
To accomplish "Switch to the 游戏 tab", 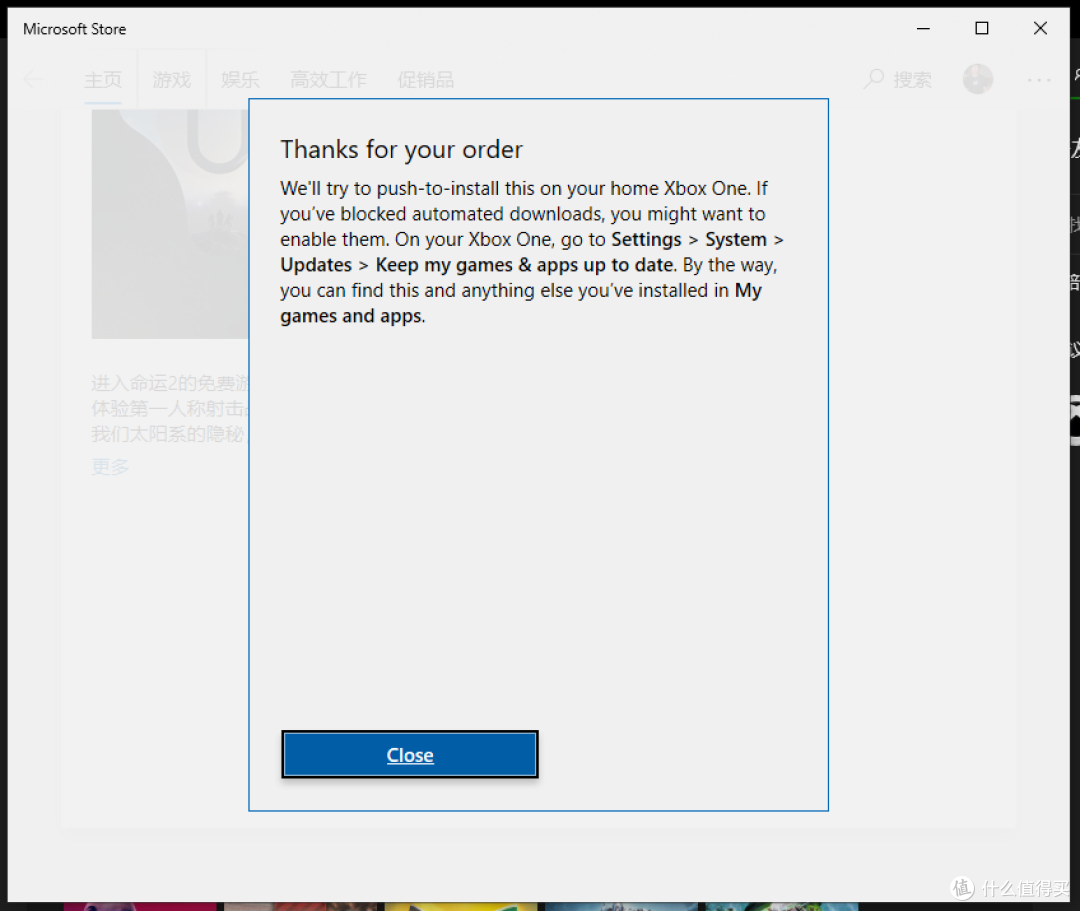I will coord(172,80).
